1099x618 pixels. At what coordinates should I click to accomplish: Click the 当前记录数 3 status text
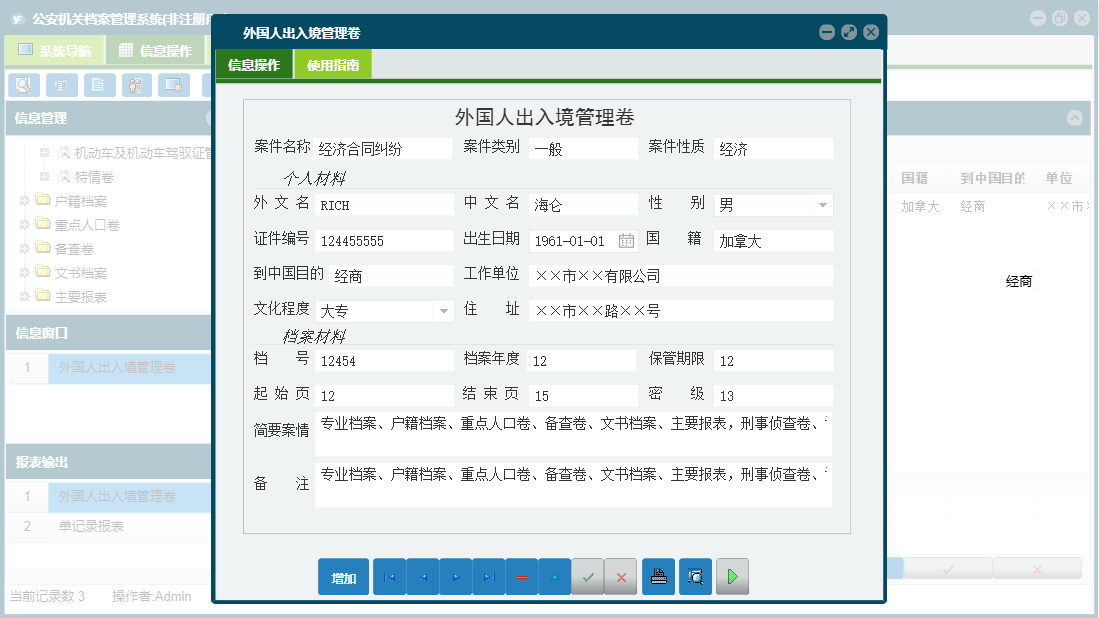click(47, 596)
